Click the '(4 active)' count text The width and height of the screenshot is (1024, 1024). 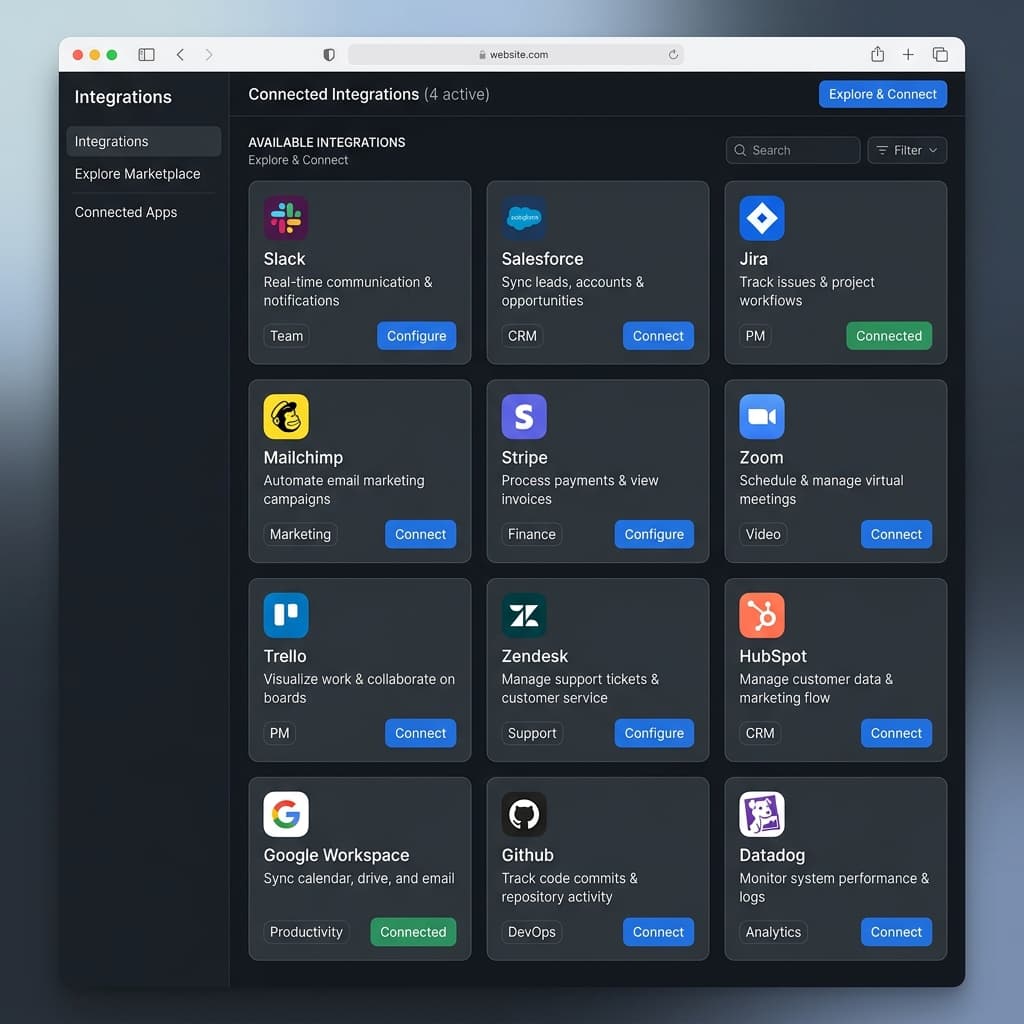(x=456, y=95)
